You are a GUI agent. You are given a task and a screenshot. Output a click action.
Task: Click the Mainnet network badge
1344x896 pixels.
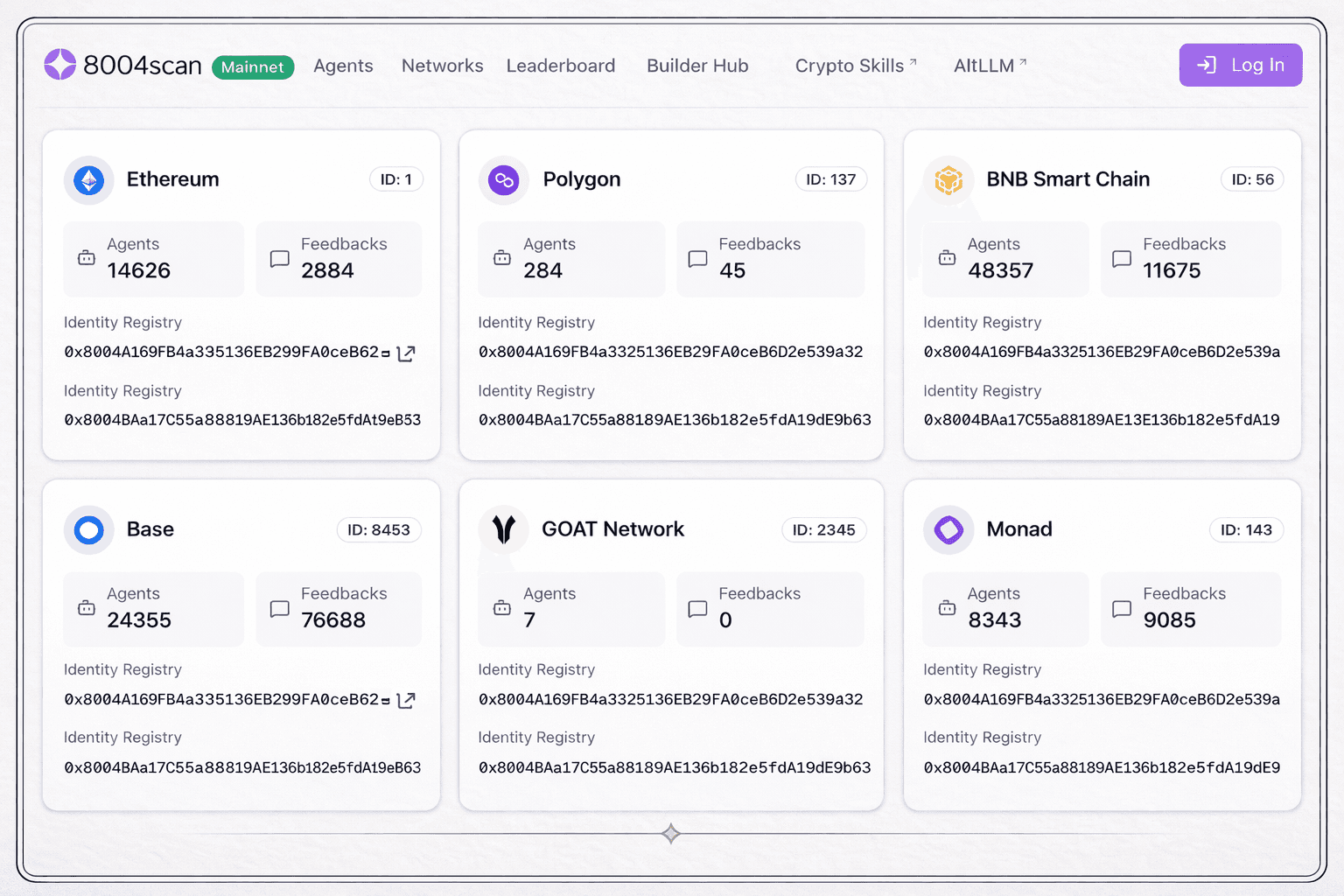coord(253,66)
